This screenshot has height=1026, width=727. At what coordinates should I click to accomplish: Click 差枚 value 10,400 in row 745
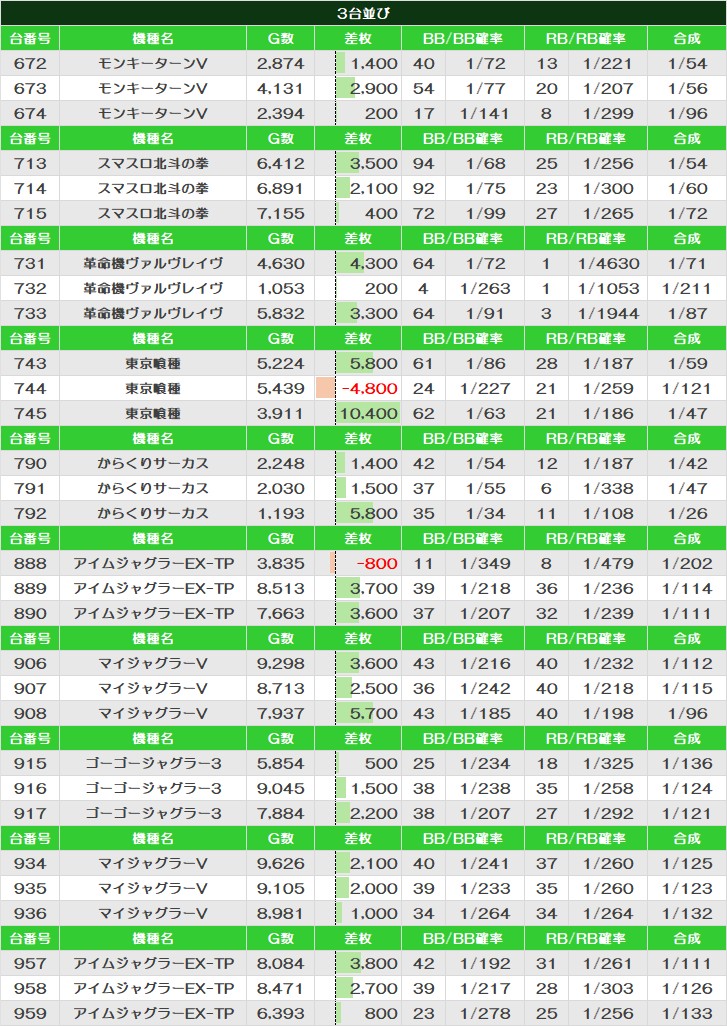pyautogui.click(x=368, y=414)
